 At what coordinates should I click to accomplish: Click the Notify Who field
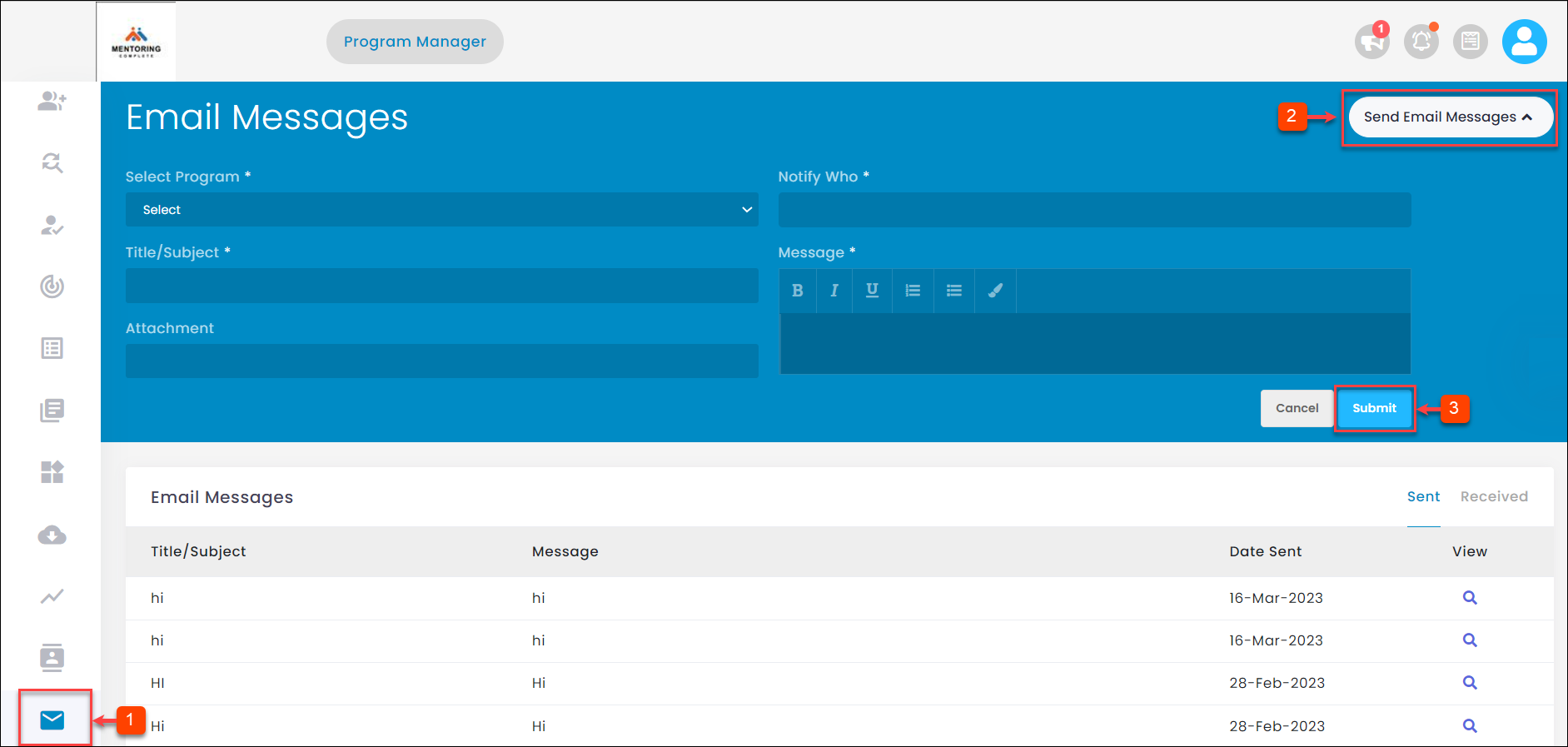[1094, 210]
